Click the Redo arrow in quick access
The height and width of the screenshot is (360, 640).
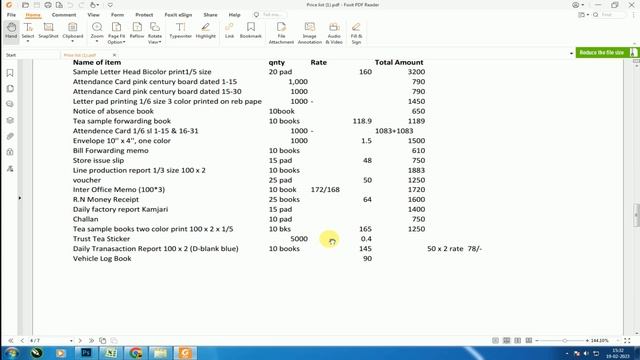click(x=82, y=5)
